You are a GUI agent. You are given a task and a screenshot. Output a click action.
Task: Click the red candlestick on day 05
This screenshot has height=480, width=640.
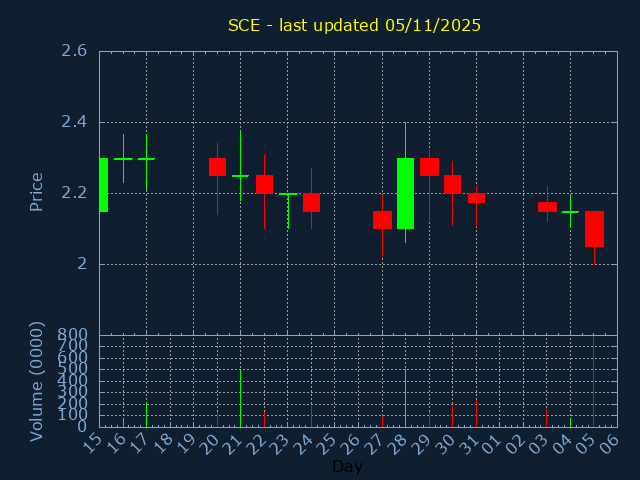(594, 229)
